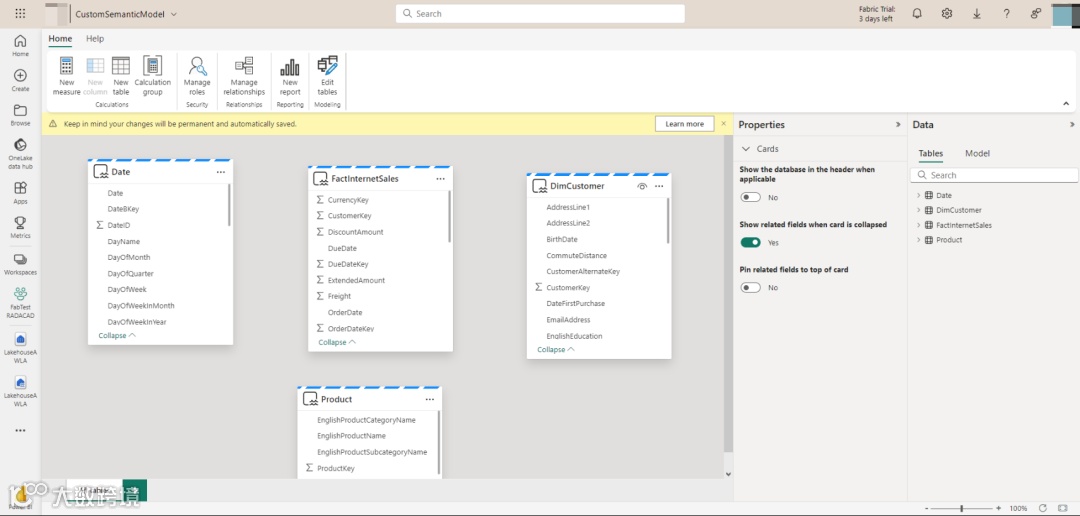1080x516 pixels.
Task: Click the top search box
Action: click(x=540, y=14)
